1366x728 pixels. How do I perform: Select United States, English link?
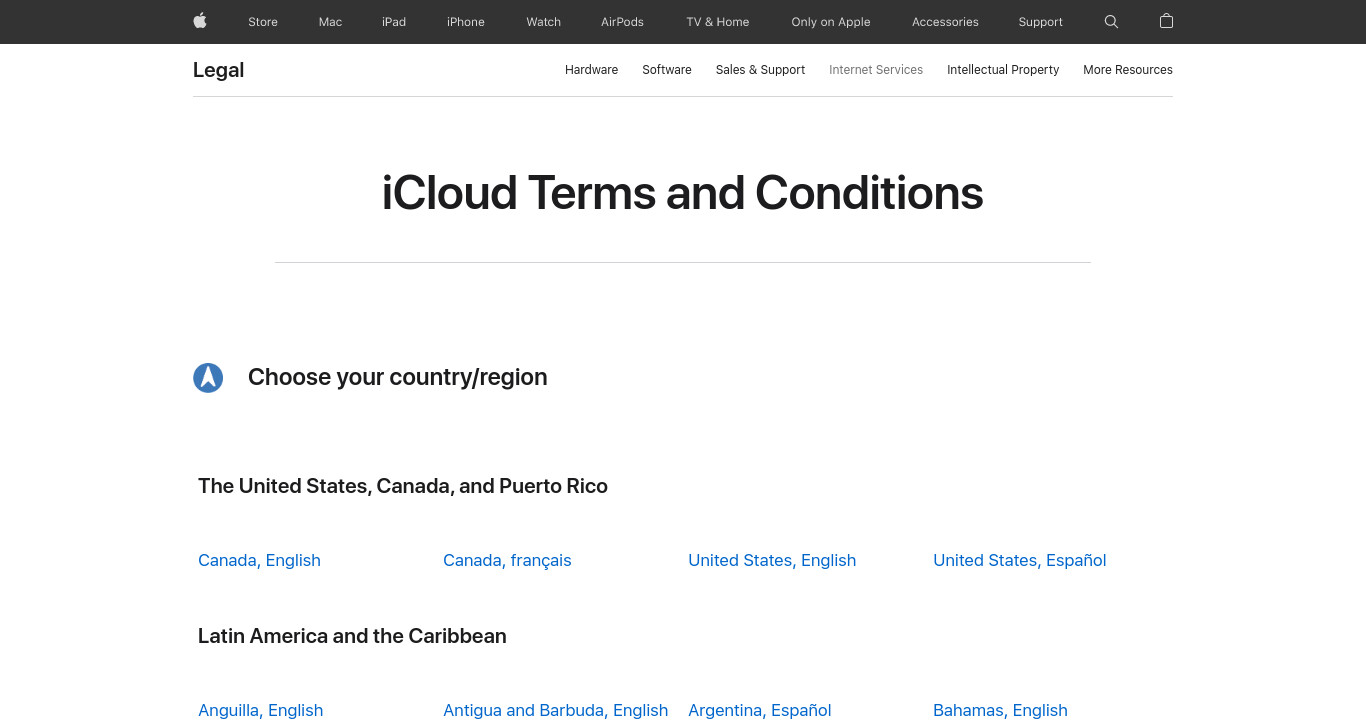coord(772,560)
